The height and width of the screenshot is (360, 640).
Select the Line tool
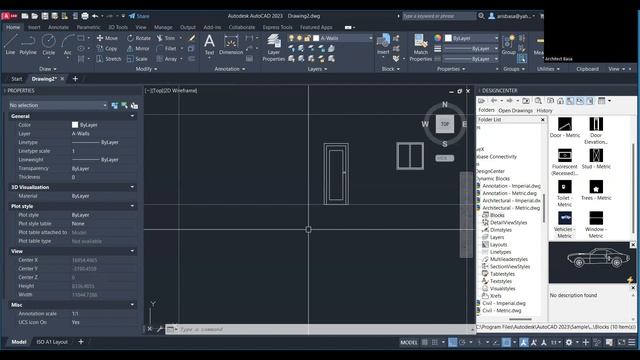10,44
